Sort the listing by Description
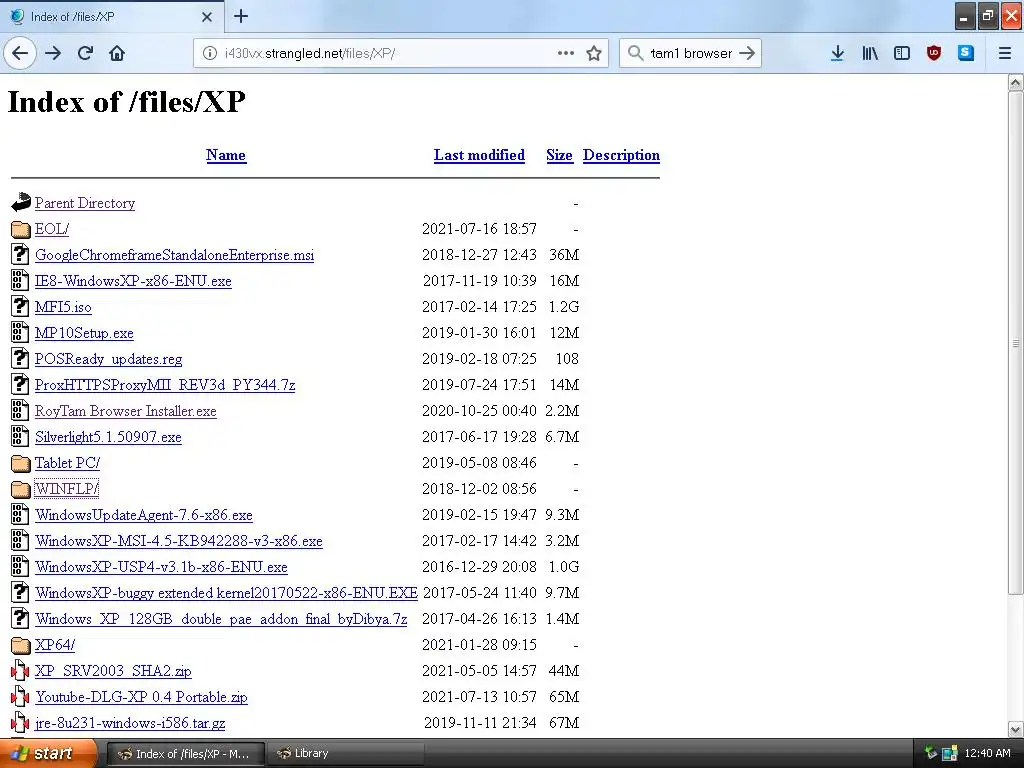This screenshot has height=768, width=1024. tap(621, 155)
